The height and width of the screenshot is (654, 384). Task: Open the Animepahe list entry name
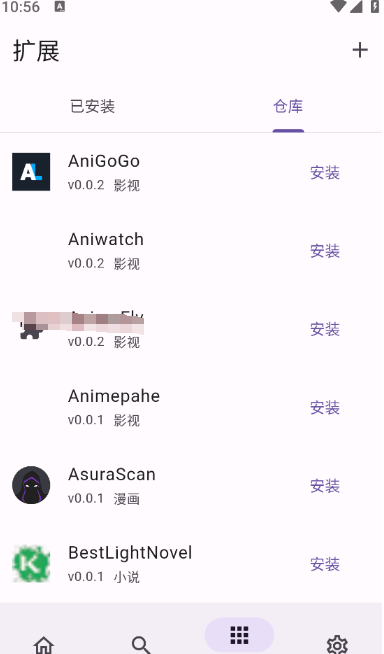point(114,396)
